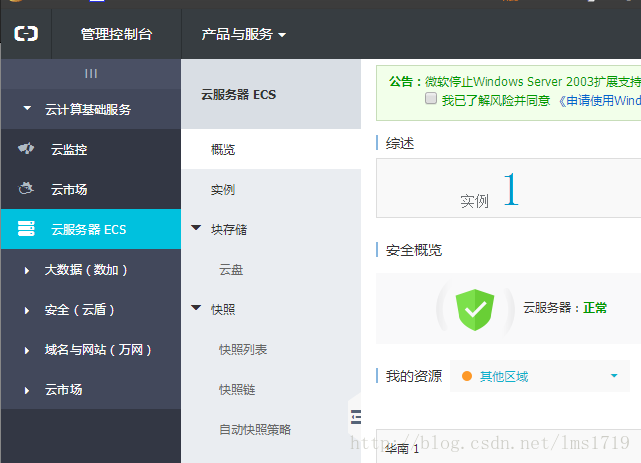The width and height of the screenshot is (641, 463).
Task: Click the orange dot region indicator
Action: pos(466,376)
